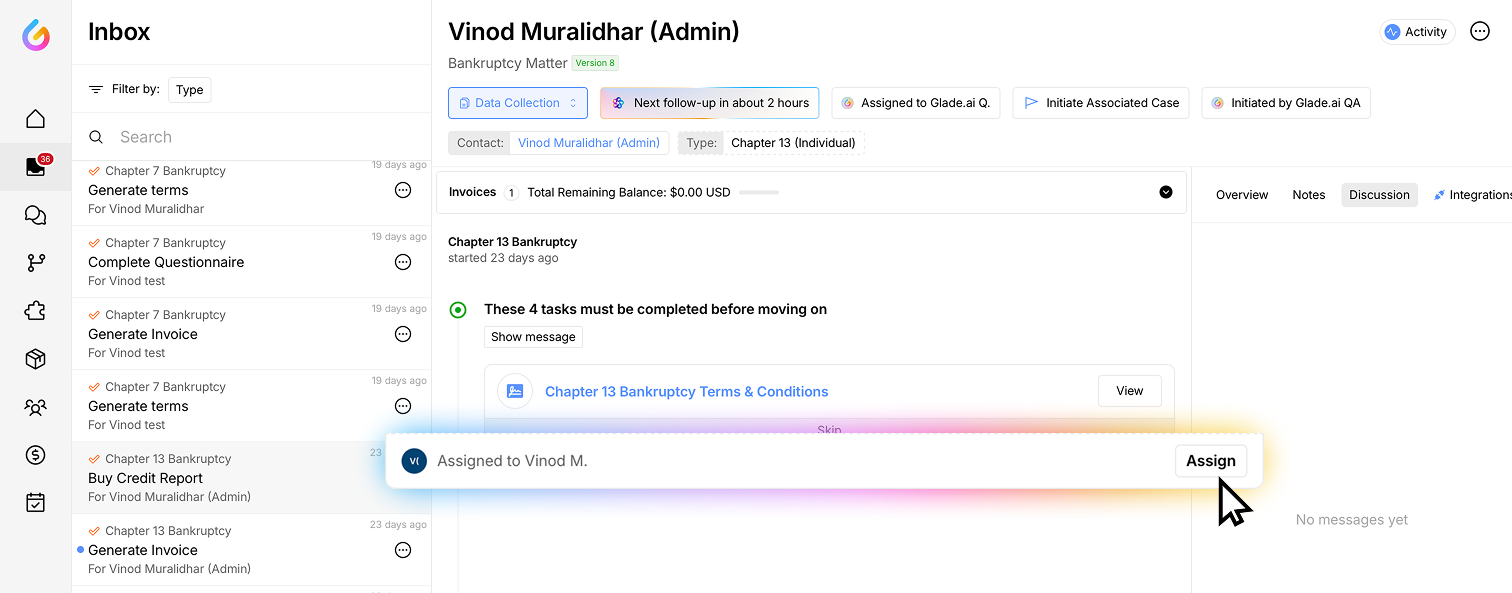1512x593 pixels.
Task: Click the Invoices count badge showing 1
Action: pos(511,193)
